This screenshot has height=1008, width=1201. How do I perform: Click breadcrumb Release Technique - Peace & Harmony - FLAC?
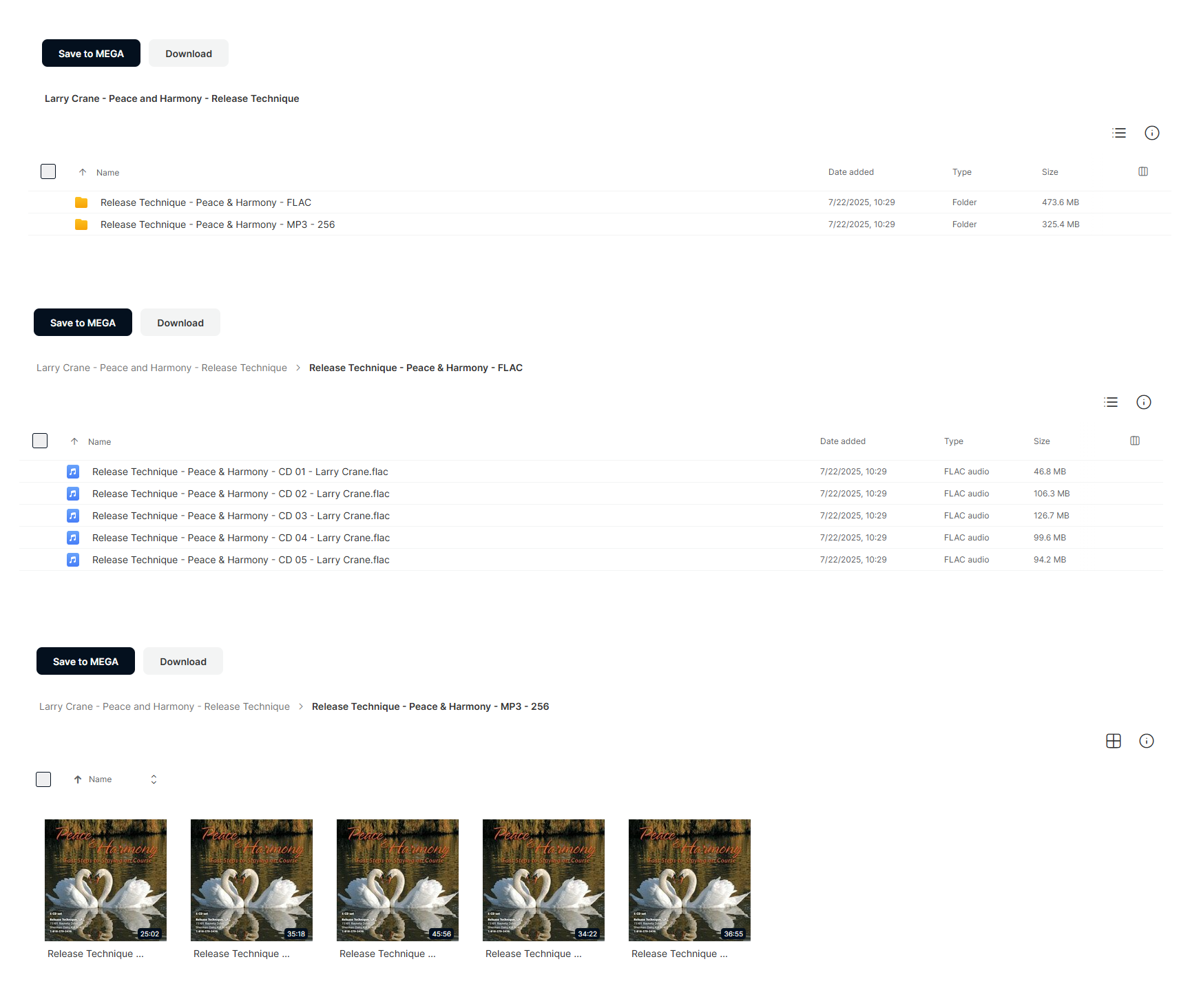[416, 368]
